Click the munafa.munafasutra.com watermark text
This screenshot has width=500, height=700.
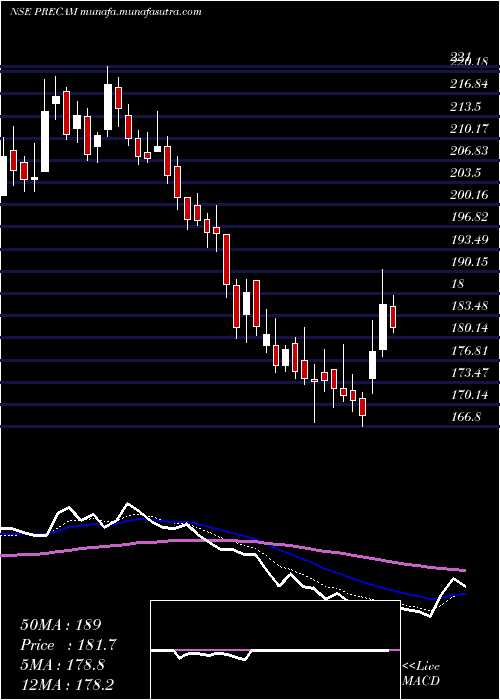tap(142, 12)
